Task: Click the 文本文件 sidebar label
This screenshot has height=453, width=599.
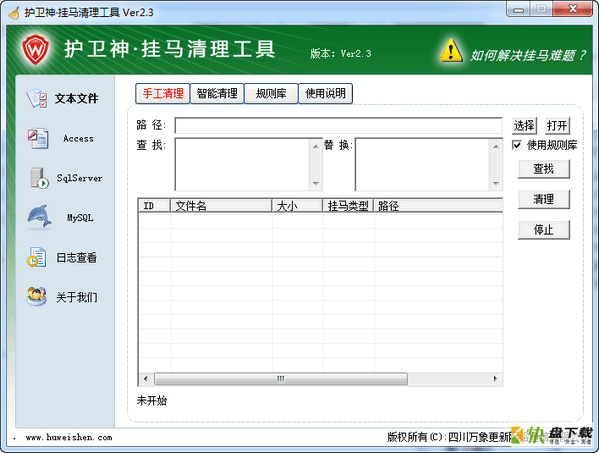Action: point(76,99)
